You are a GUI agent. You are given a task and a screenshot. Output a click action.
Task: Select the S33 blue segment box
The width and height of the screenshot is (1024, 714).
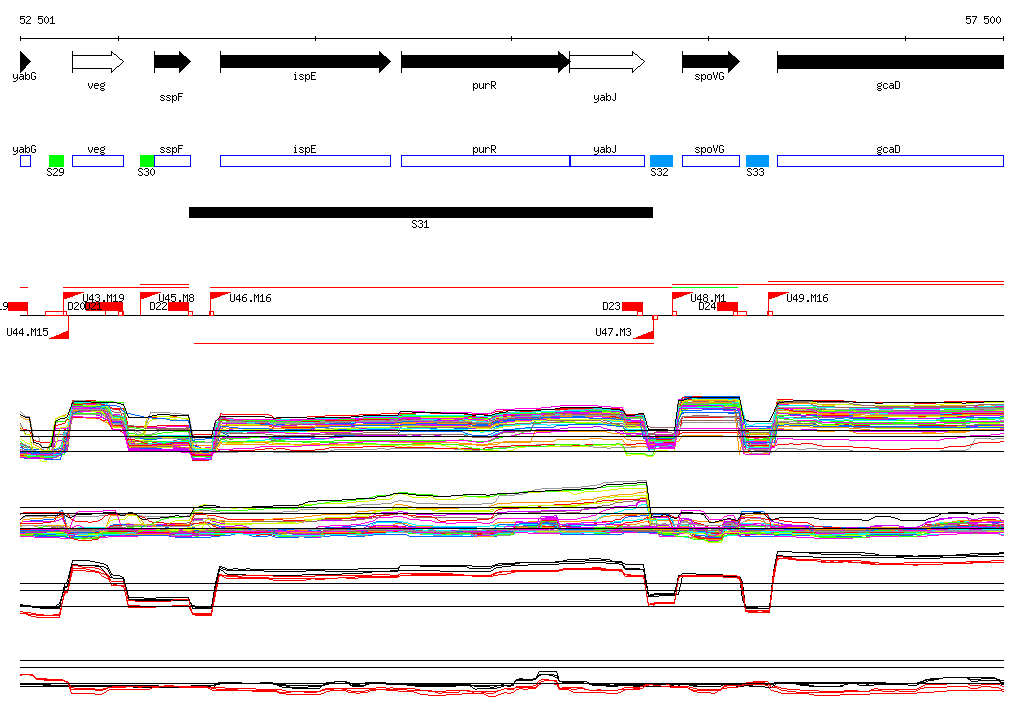(x=757, y=161)
